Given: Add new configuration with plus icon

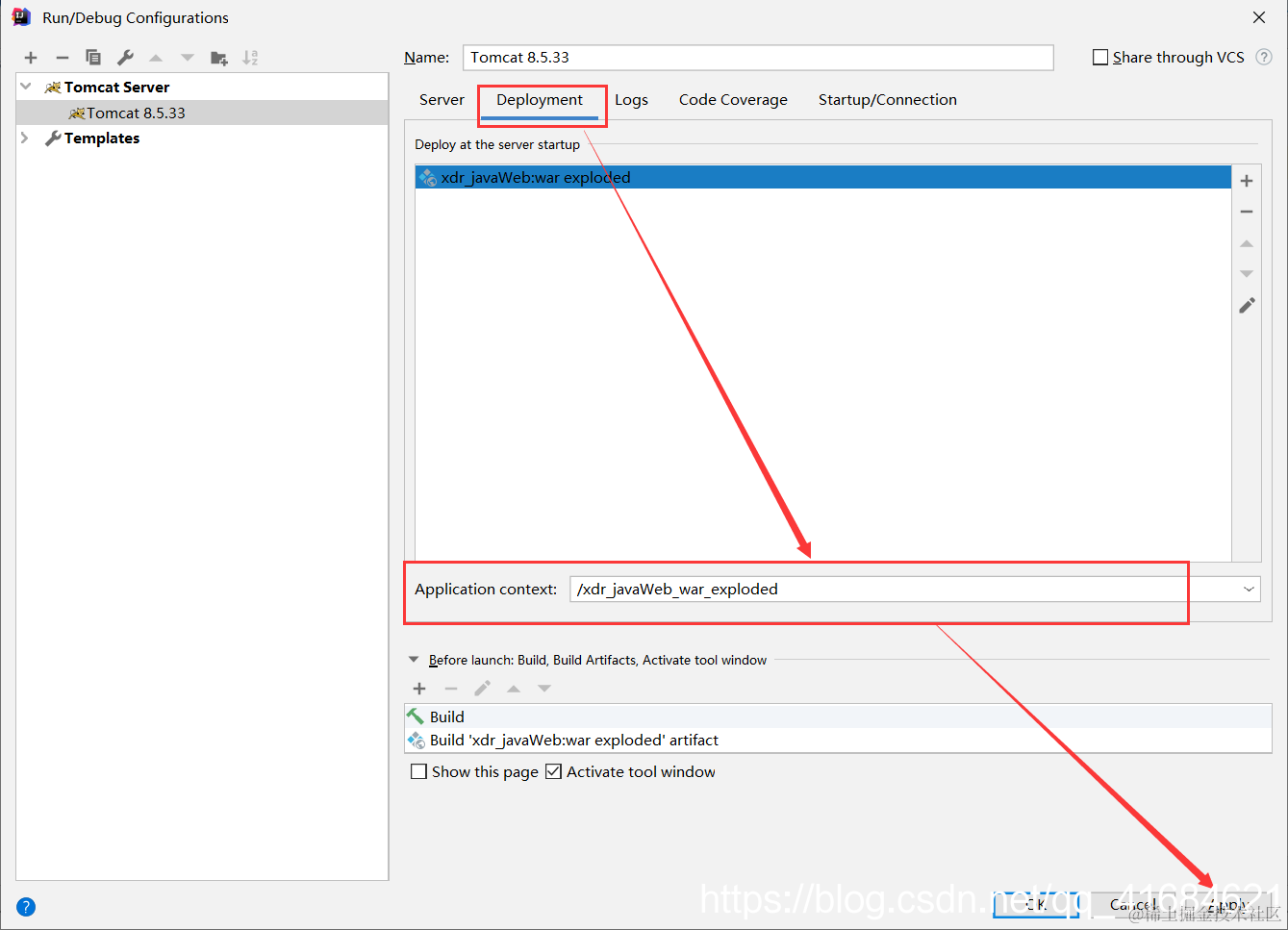Looking at the screenshot, I should 31,58.
